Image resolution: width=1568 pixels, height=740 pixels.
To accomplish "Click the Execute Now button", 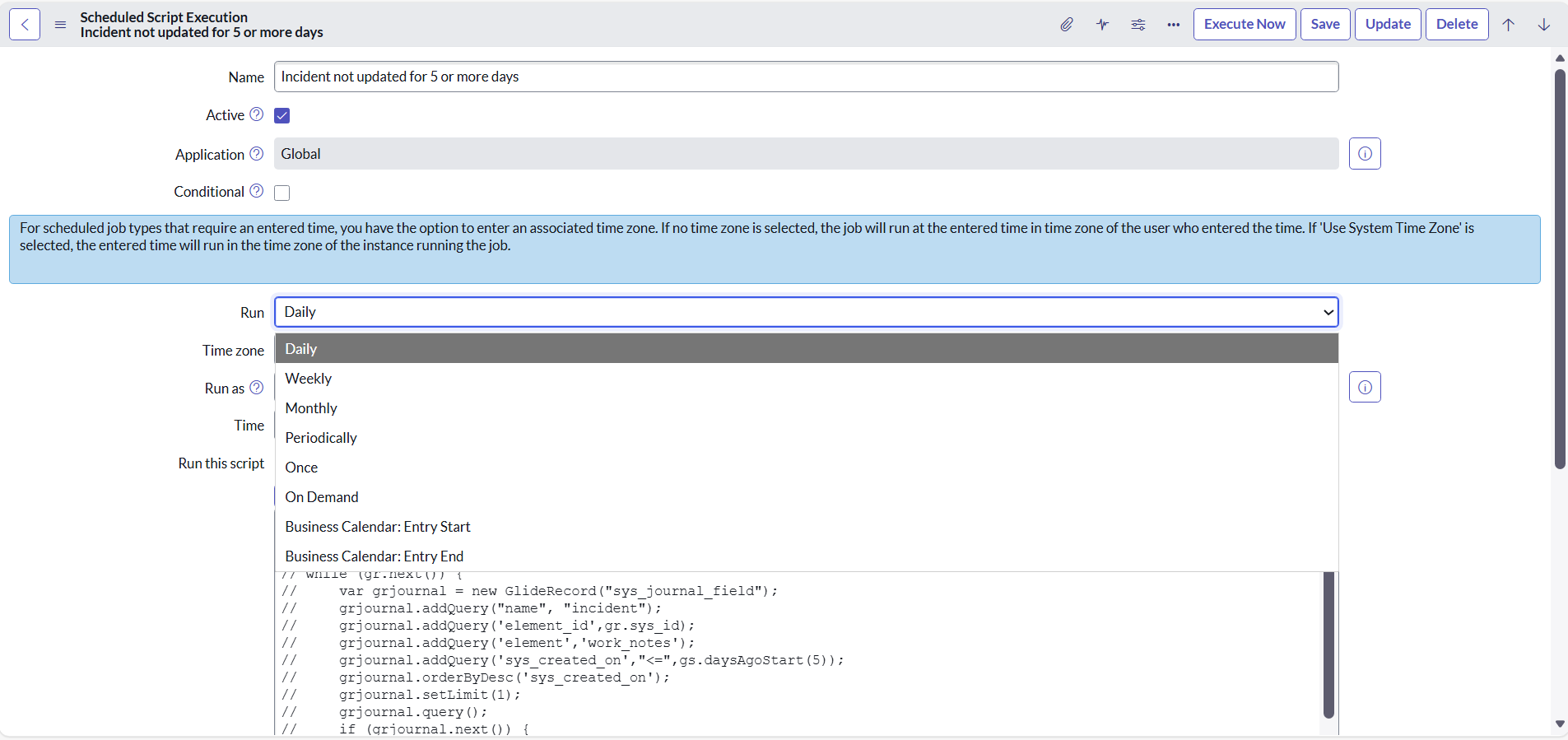I will (1244, 25).
